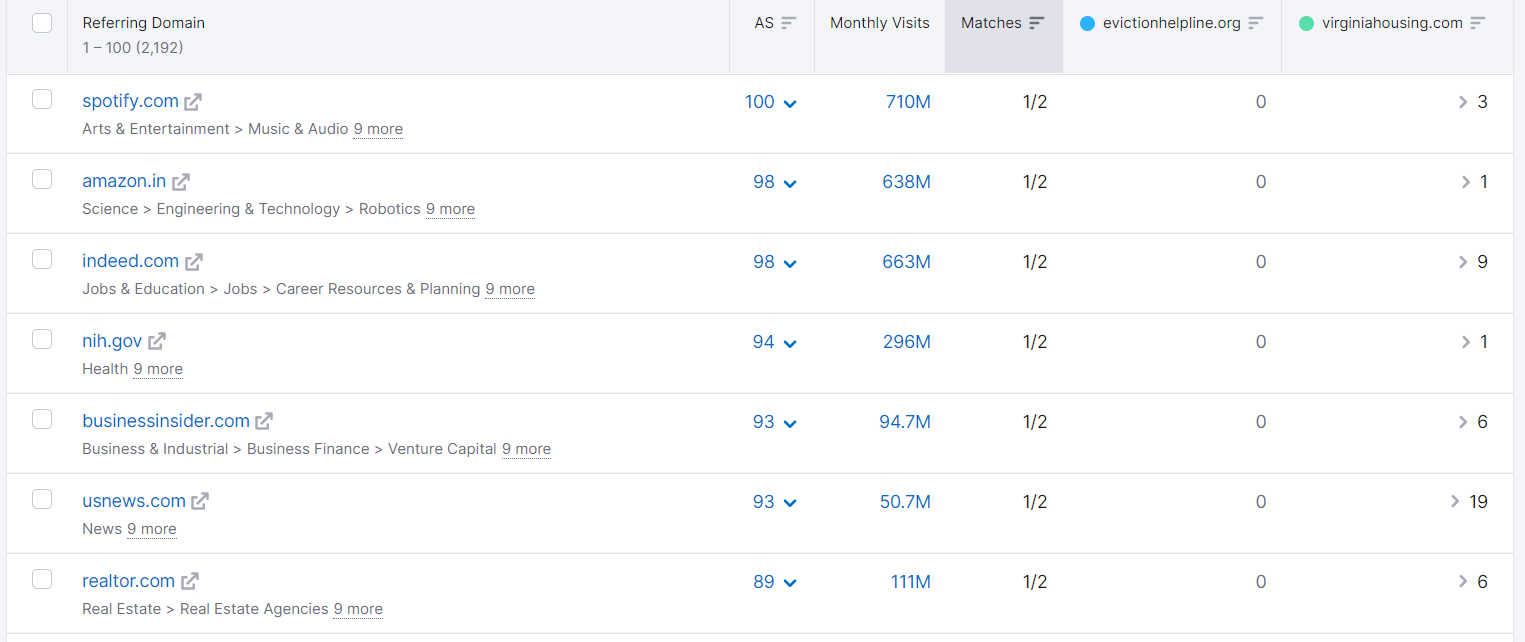The width and height of the screenshot is (1525, 642).
Task: Click the Monthly Visits column header
Action: tap(880, 23)
